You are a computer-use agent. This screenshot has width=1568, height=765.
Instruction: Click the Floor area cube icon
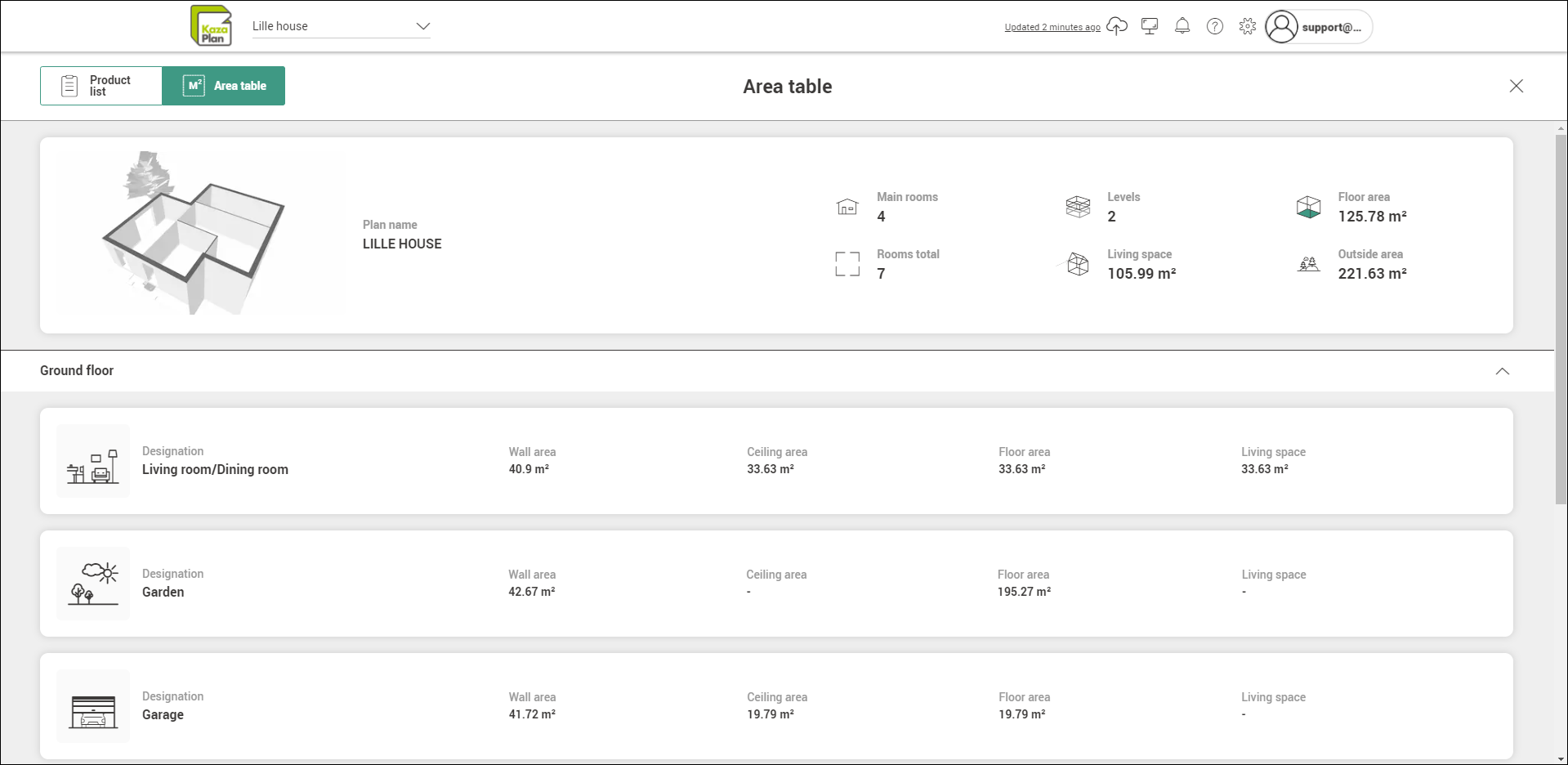[1308, 207]
